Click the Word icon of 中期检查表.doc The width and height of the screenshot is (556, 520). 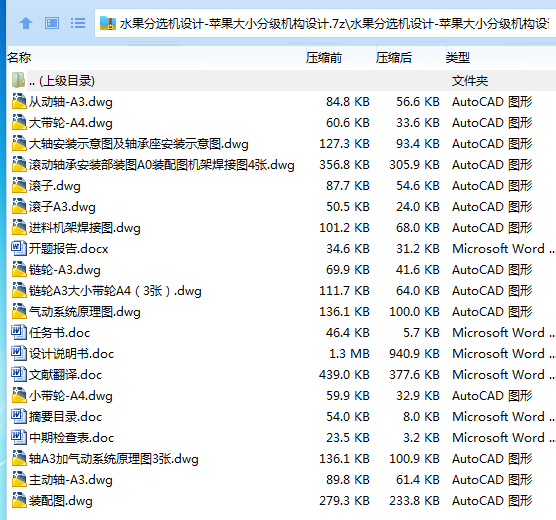tap(19, 437)
